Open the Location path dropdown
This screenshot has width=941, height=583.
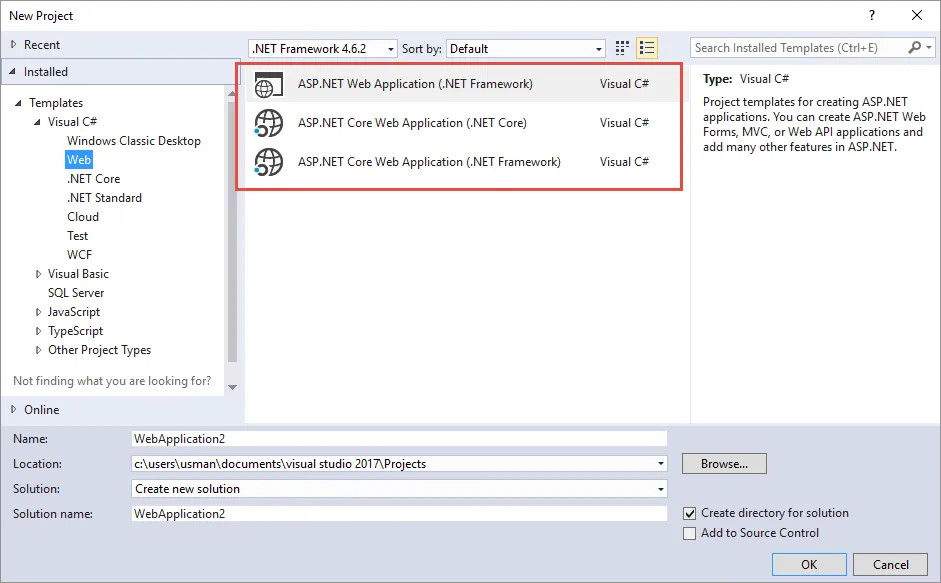(x=661, y=464)
